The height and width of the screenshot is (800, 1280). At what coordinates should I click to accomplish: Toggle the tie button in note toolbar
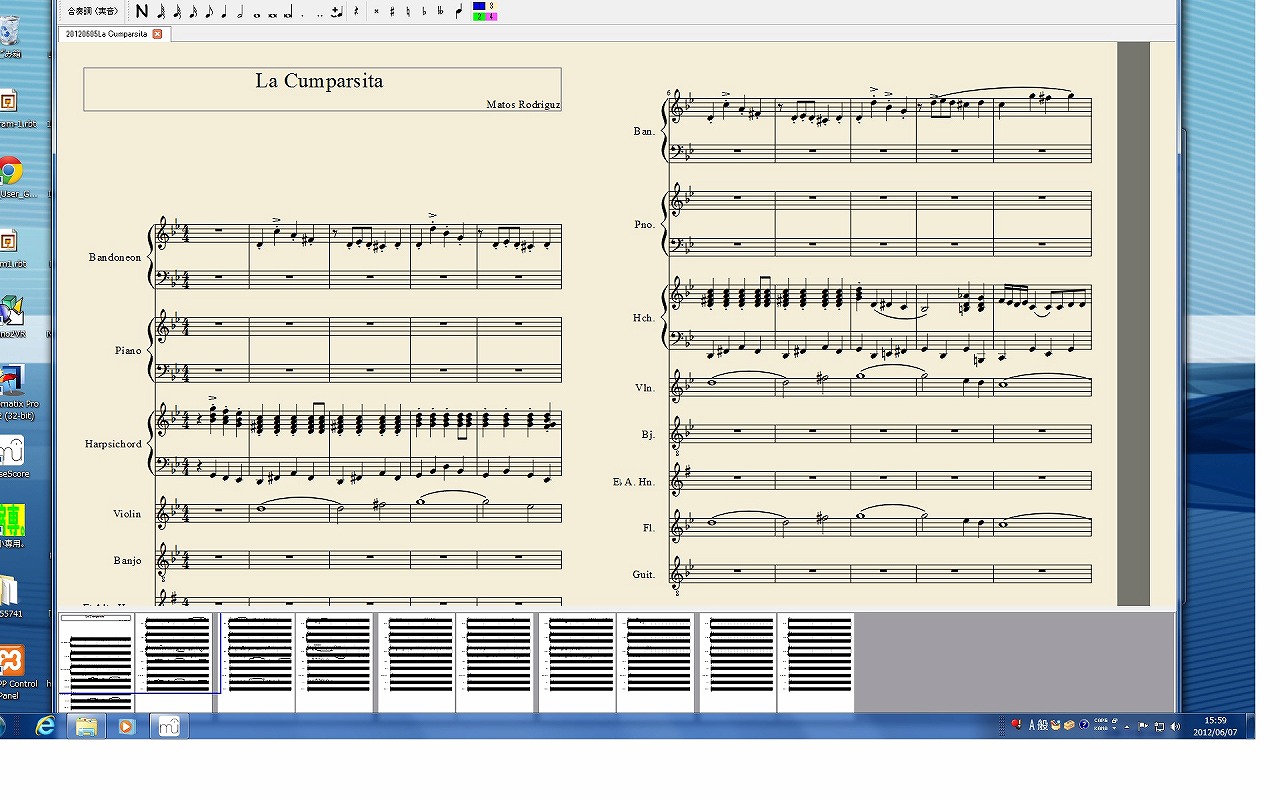click(336, 12)
